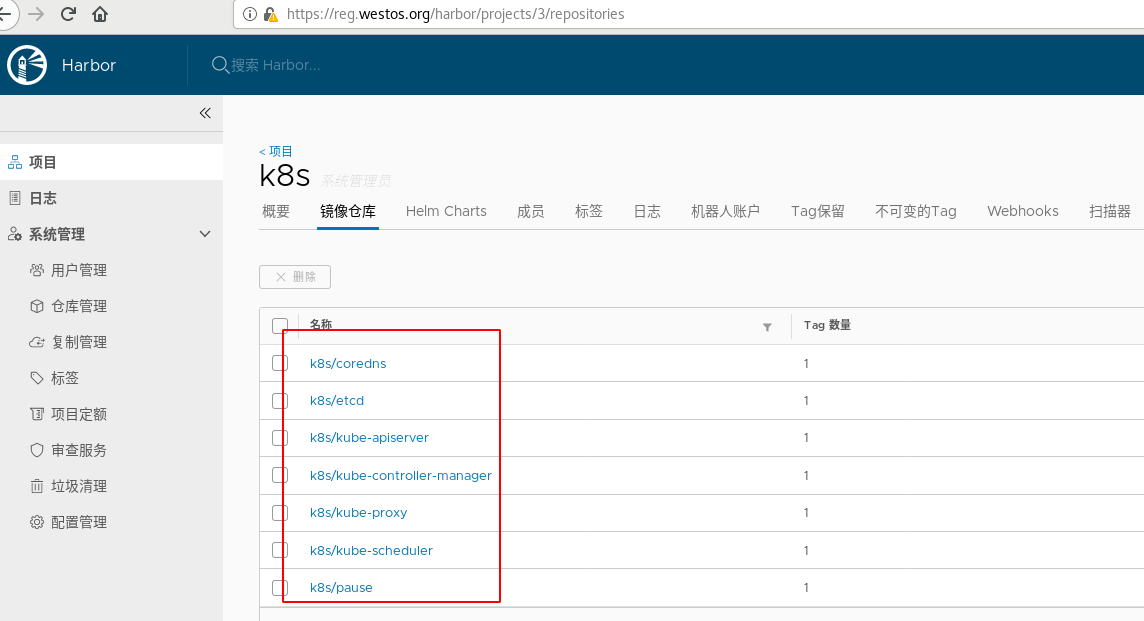Click the 审查服务 shield icon
This screenshot has height=621, width=1144.
click(x=36, y=450)
